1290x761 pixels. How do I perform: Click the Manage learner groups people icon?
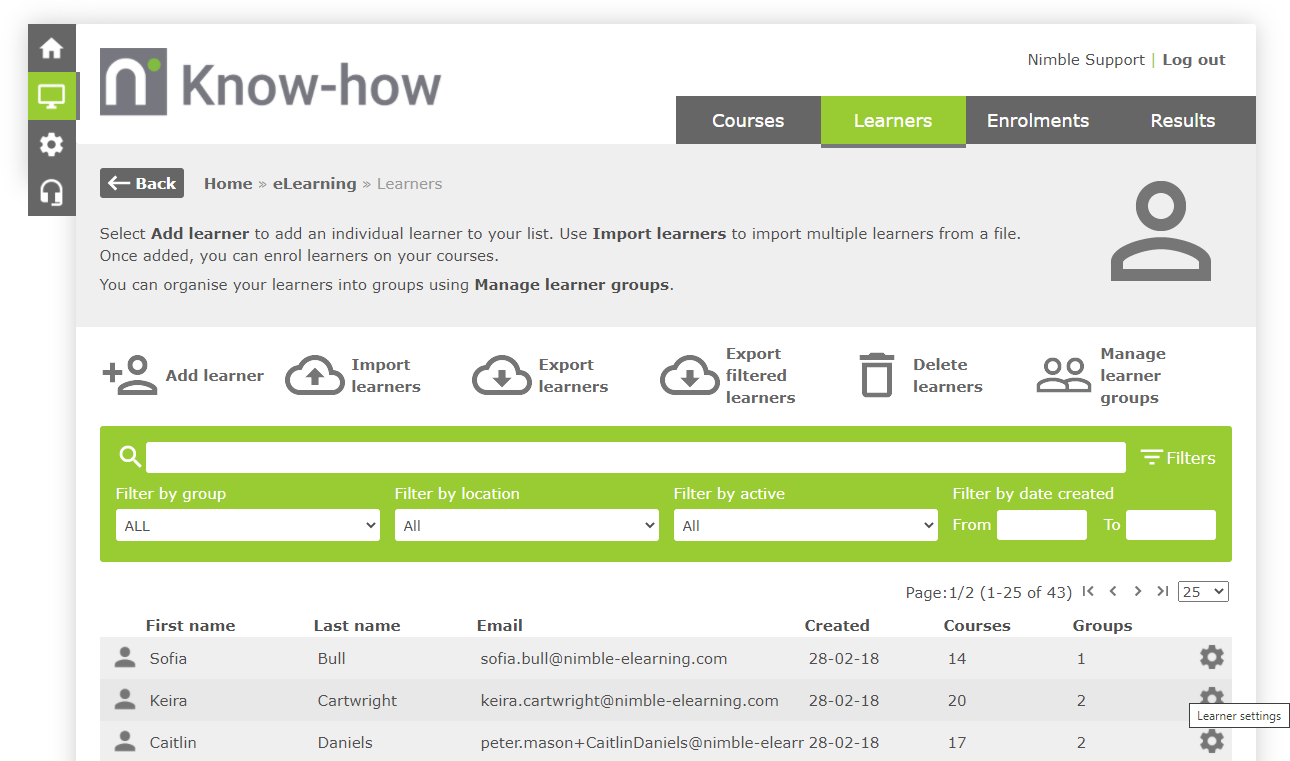point(1063,376)
